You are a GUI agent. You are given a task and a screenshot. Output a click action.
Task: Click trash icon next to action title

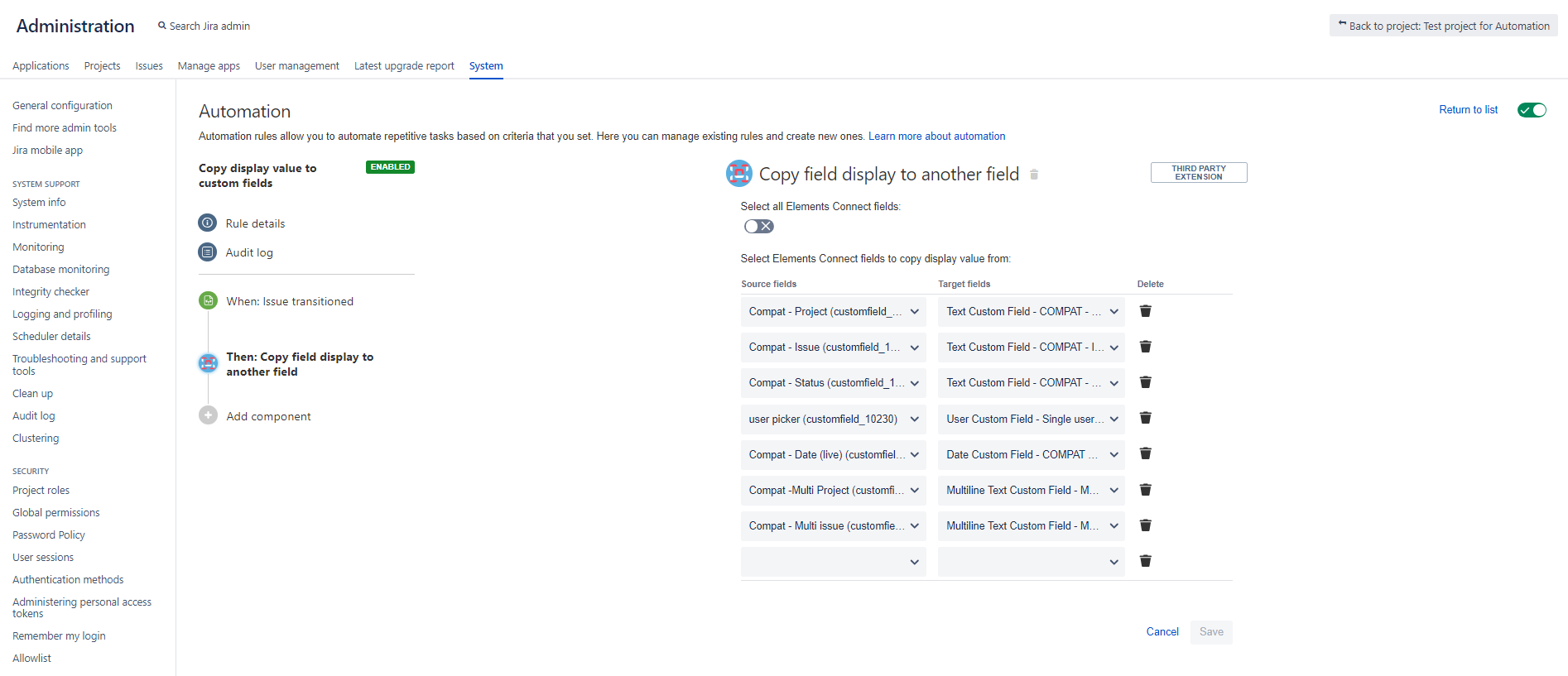(1034, 175)
